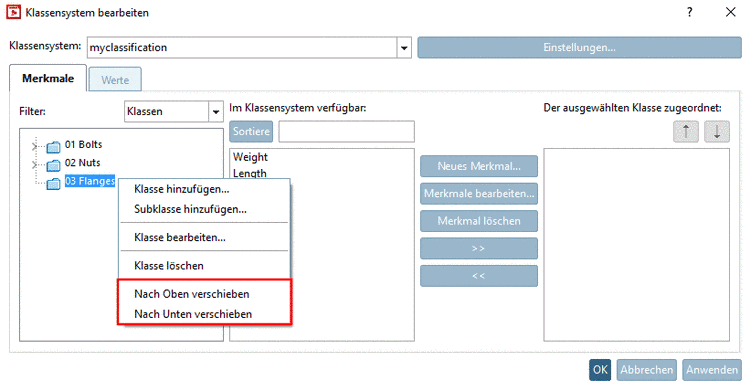Expand the 01 Bolts tree node

pyautogui.click(x=34, y=146)
